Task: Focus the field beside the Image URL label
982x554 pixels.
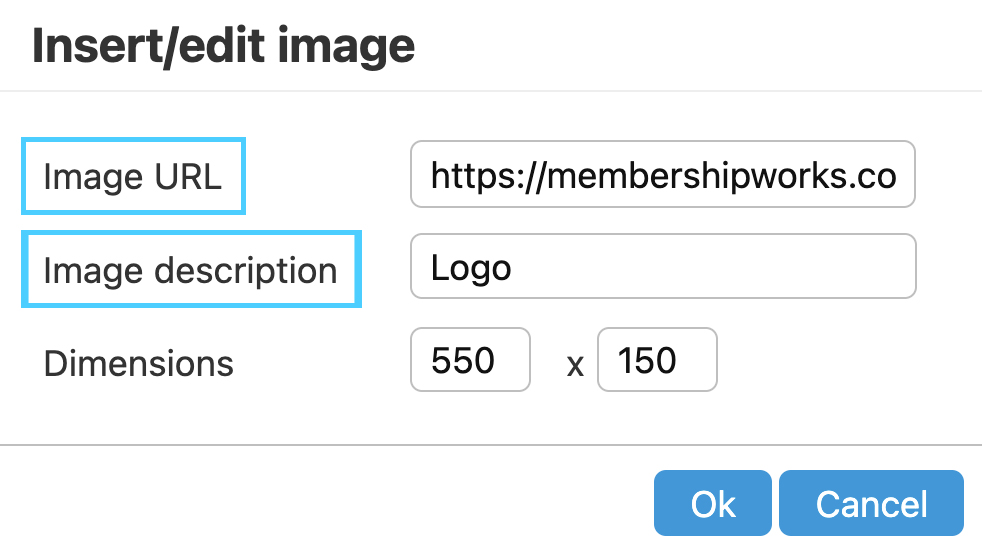Action: point(662,176)
